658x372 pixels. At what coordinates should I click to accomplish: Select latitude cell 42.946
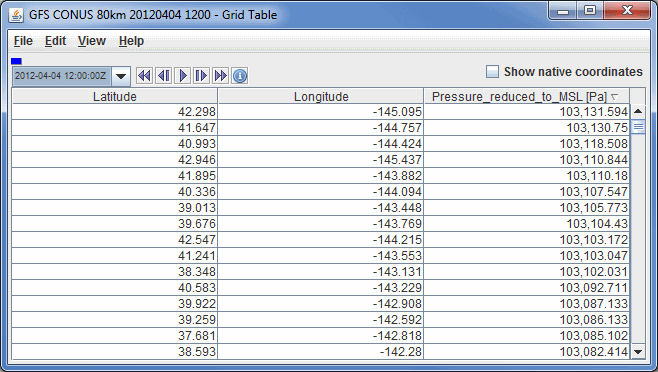point(115,160)
